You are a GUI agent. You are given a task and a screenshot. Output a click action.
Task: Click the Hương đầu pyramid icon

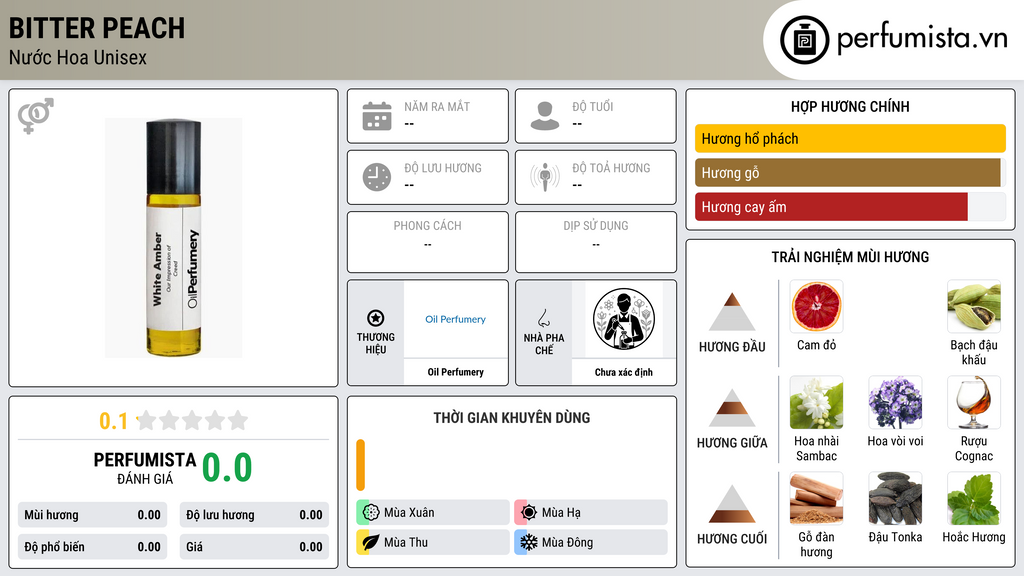732,312
